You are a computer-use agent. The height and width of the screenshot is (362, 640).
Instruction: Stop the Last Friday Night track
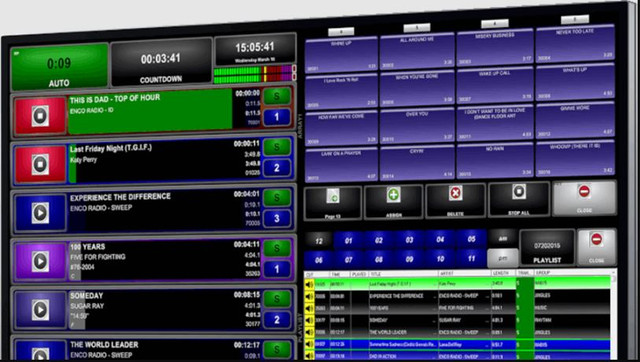[40, 164]
